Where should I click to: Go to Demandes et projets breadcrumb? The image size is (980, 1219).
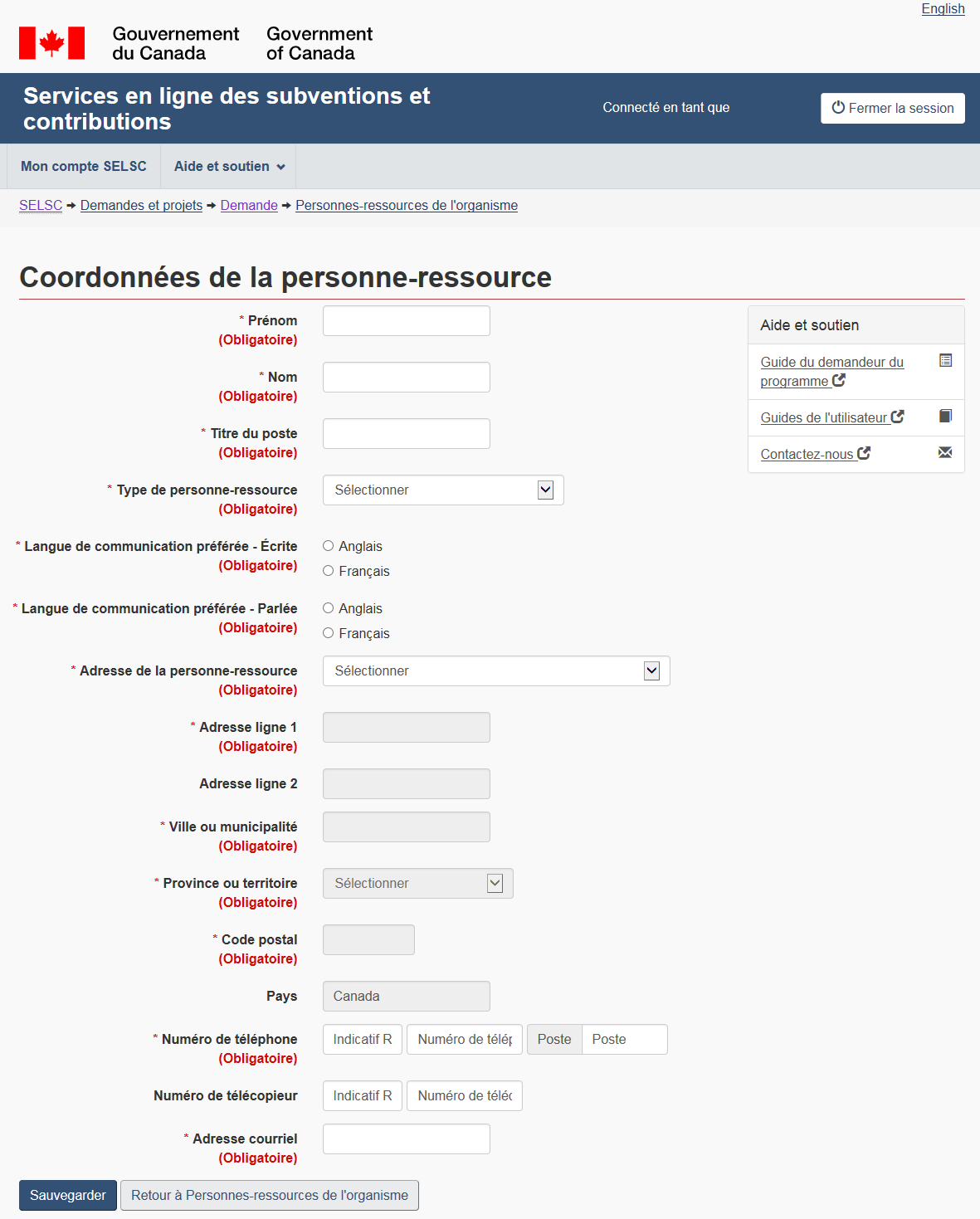[141, 206]
